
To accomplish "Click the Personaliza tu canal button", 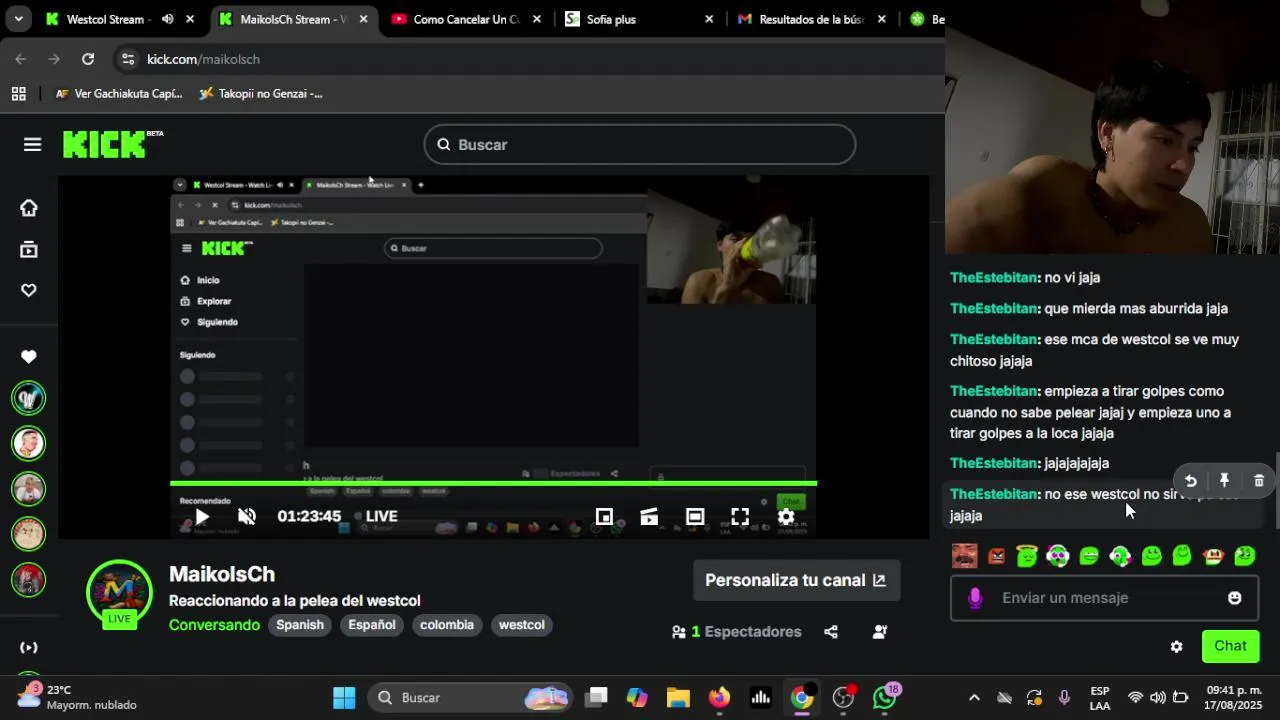I will [796, 580].
